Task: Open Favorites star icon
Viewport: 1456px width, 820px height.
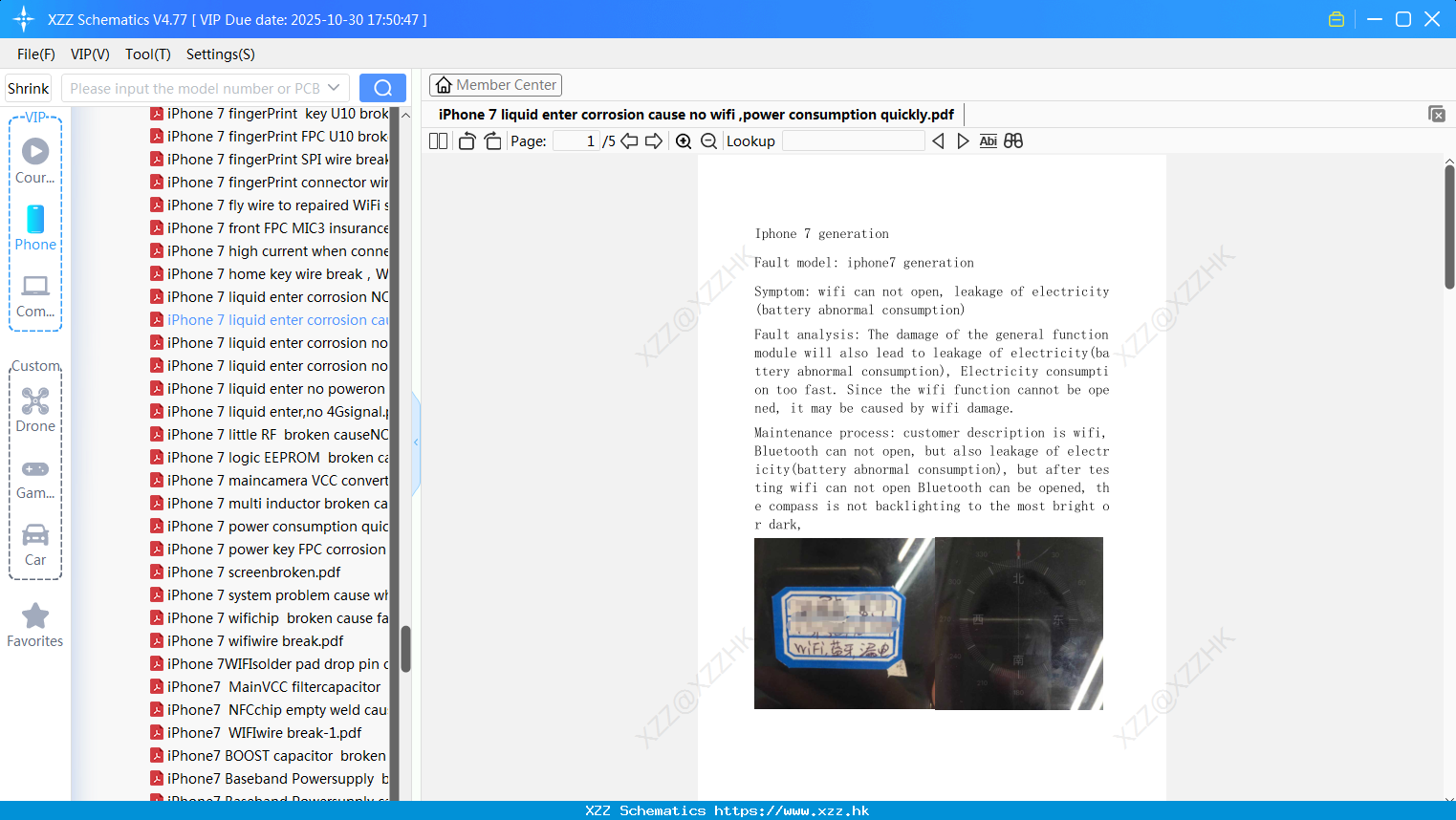Action: (35, 625)
